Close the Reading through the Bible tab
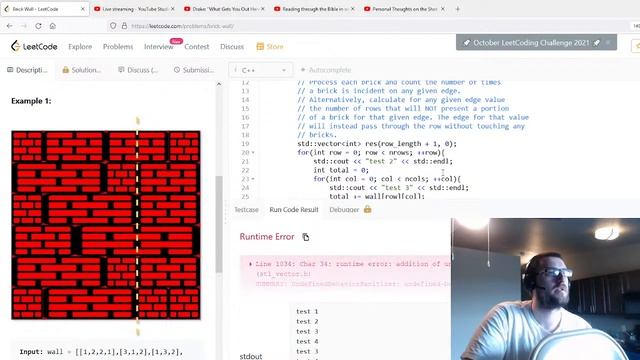 click(353, 9)
